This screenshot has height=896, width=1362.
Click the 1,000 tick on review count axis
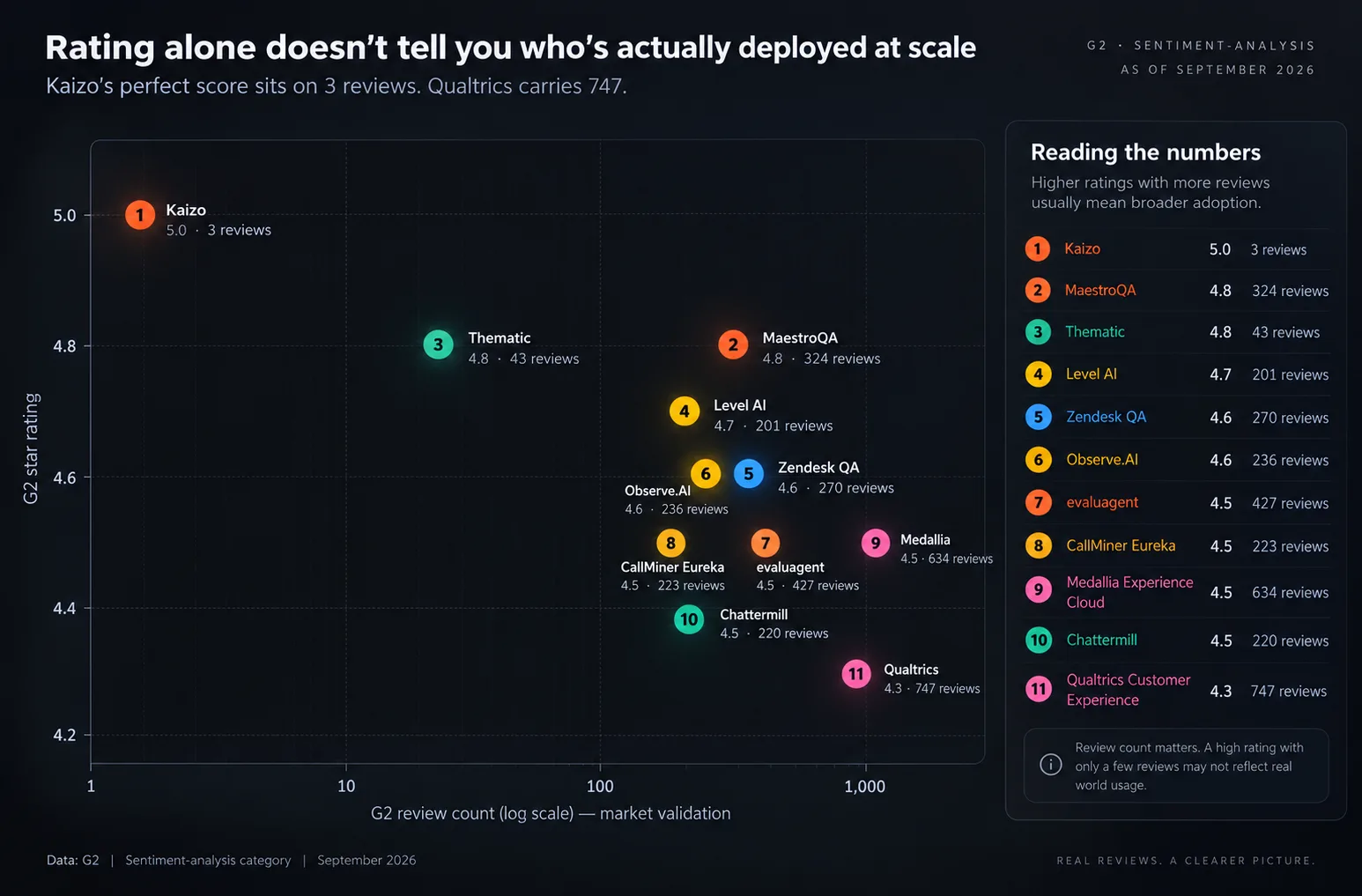(864, 787)
